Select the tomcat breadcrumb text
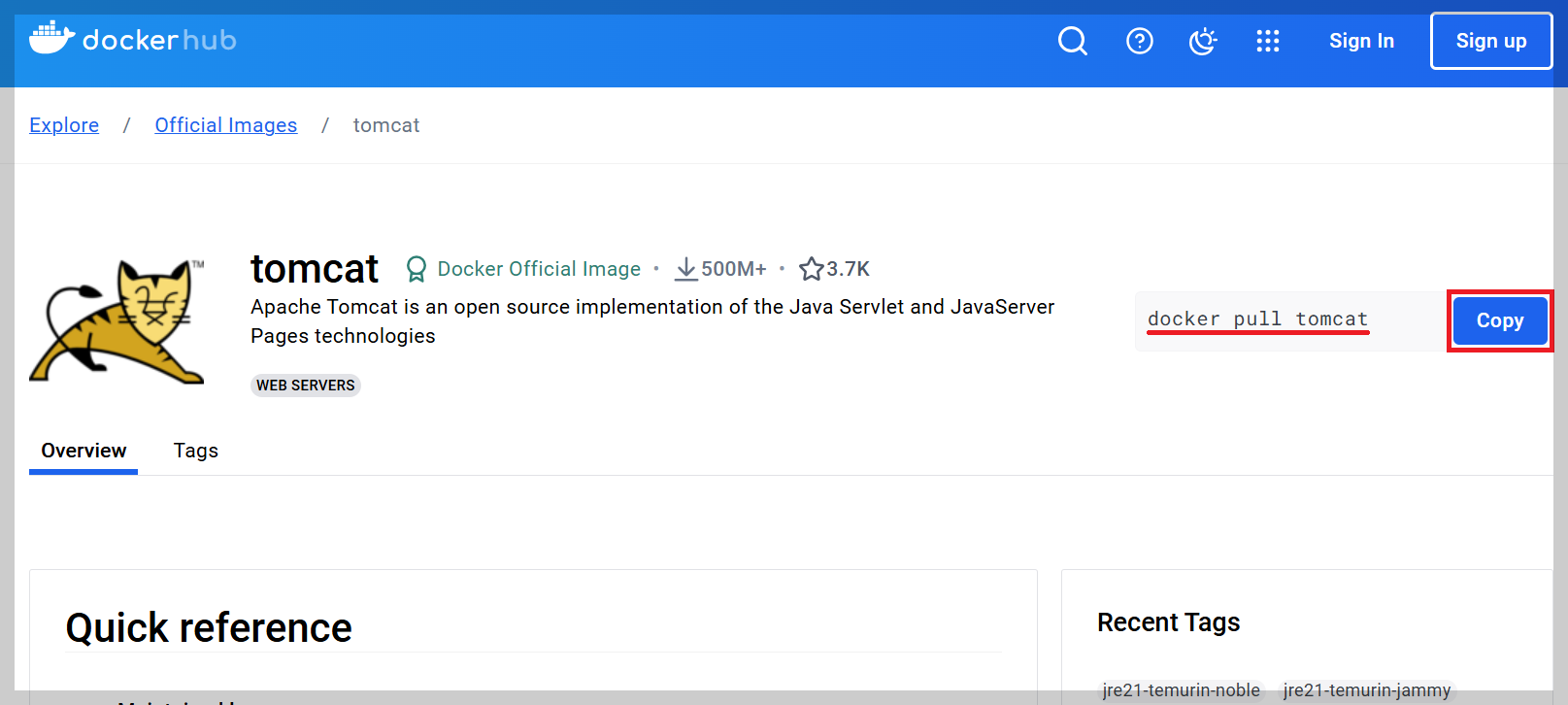 click(x=386, y=125)
